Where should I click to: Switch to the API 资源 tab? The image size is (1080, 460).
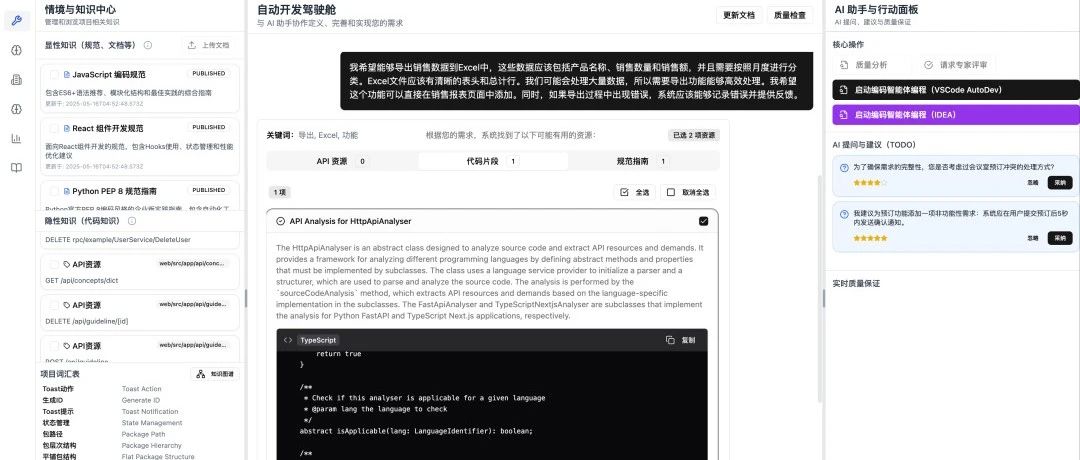click(342, 161)
